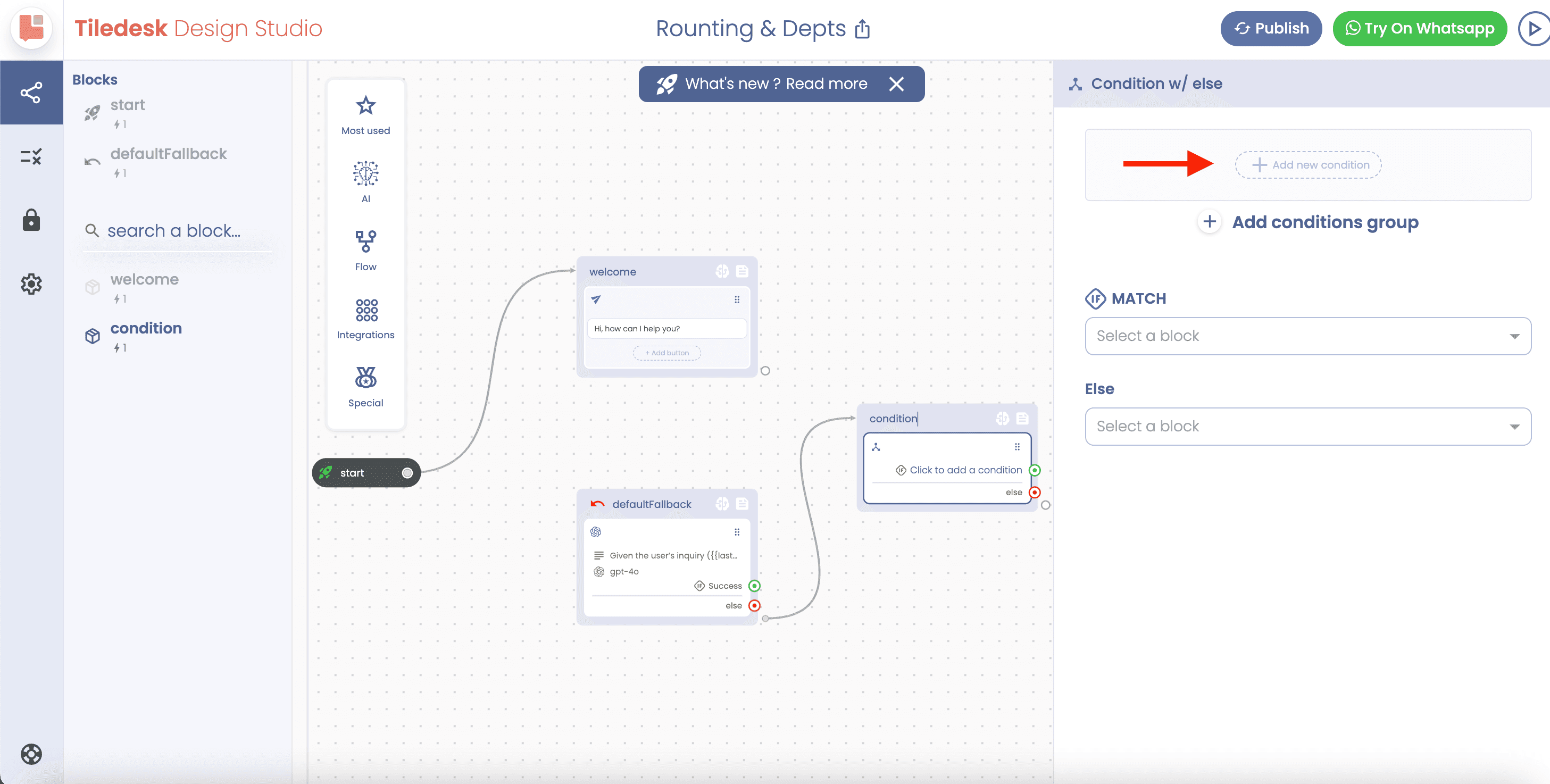Open the Flow actions category
Image resolution: width=1550 pixels, height=784 pixels.
pyautogui.click(x=365, y=251)
